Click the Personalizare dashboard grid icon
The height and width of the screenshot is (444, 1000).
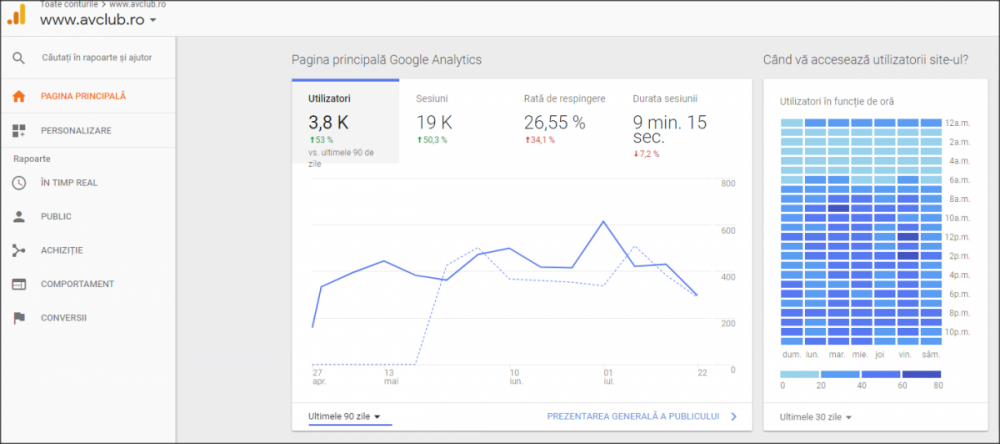(18, 131)
